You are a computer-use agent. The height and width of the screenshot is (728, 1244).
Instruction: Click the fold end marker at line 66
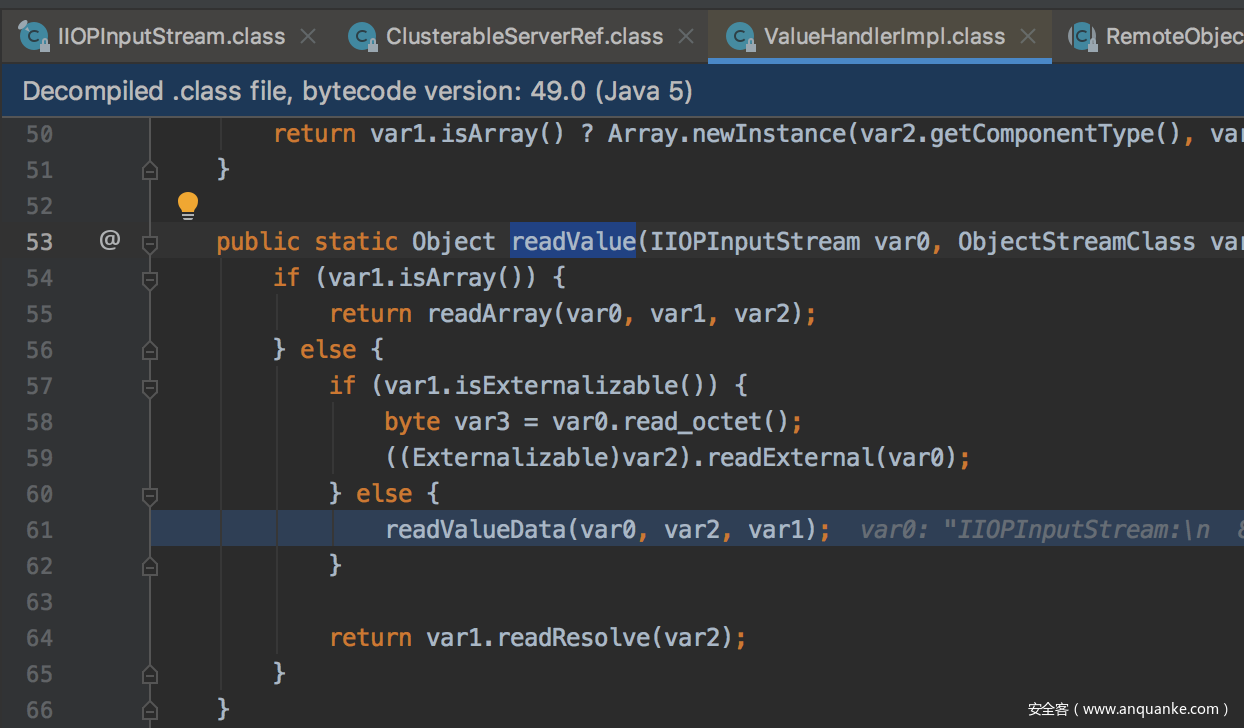pyautogui.click(x=150, y=710)
